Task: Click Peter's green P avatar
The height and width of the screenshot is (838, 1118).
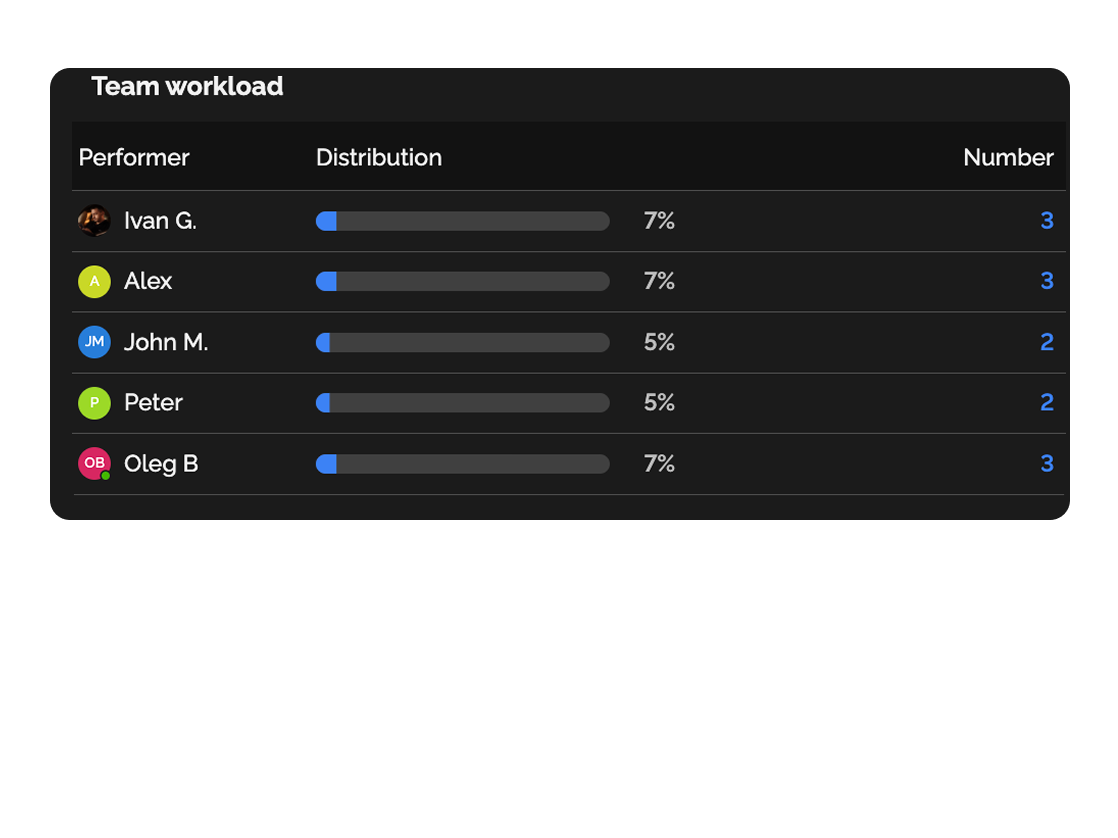Action: click(94, 402)
